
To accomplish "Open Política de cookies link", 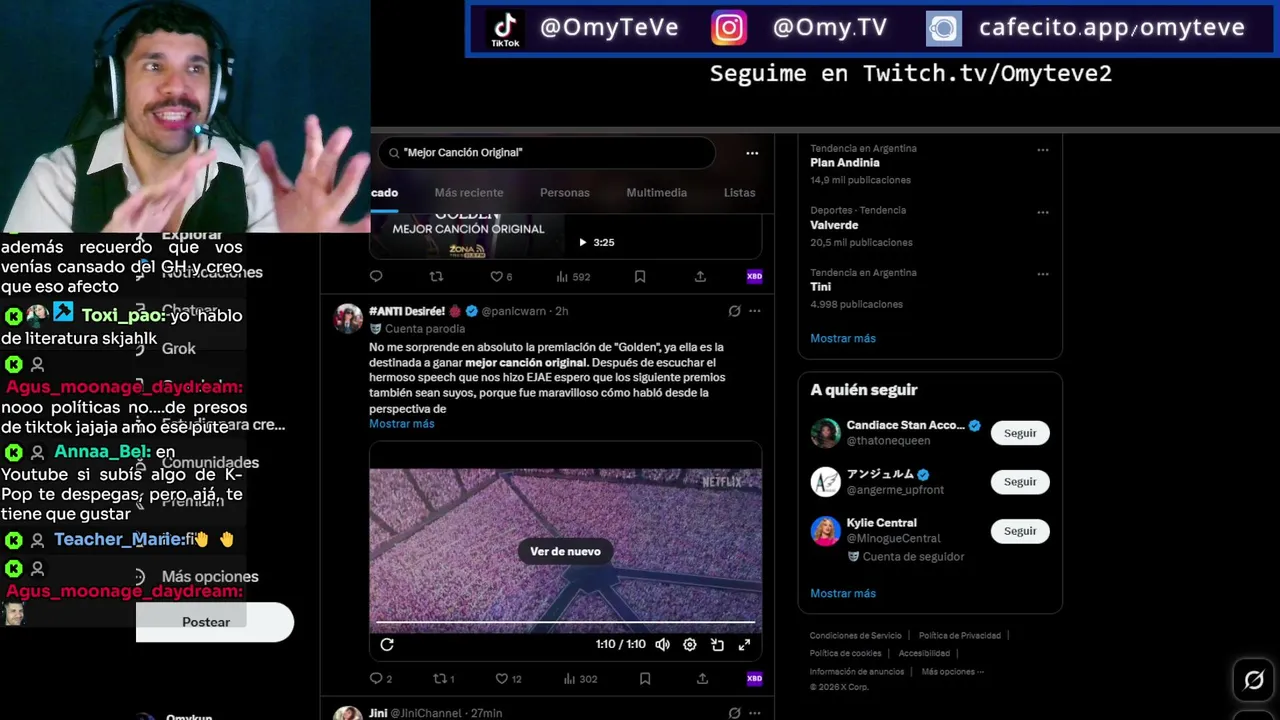I will (845, 654).
